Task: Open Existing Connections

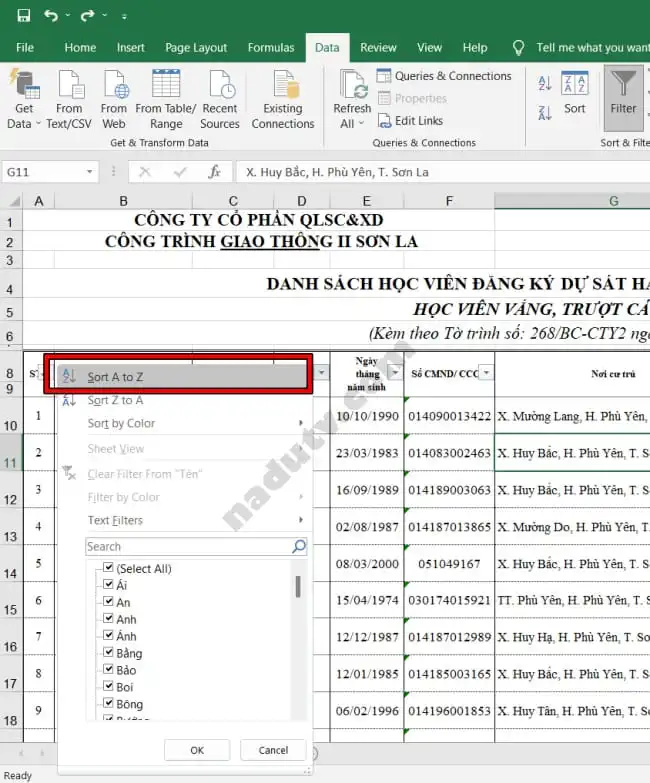Action: coord(283,99)
